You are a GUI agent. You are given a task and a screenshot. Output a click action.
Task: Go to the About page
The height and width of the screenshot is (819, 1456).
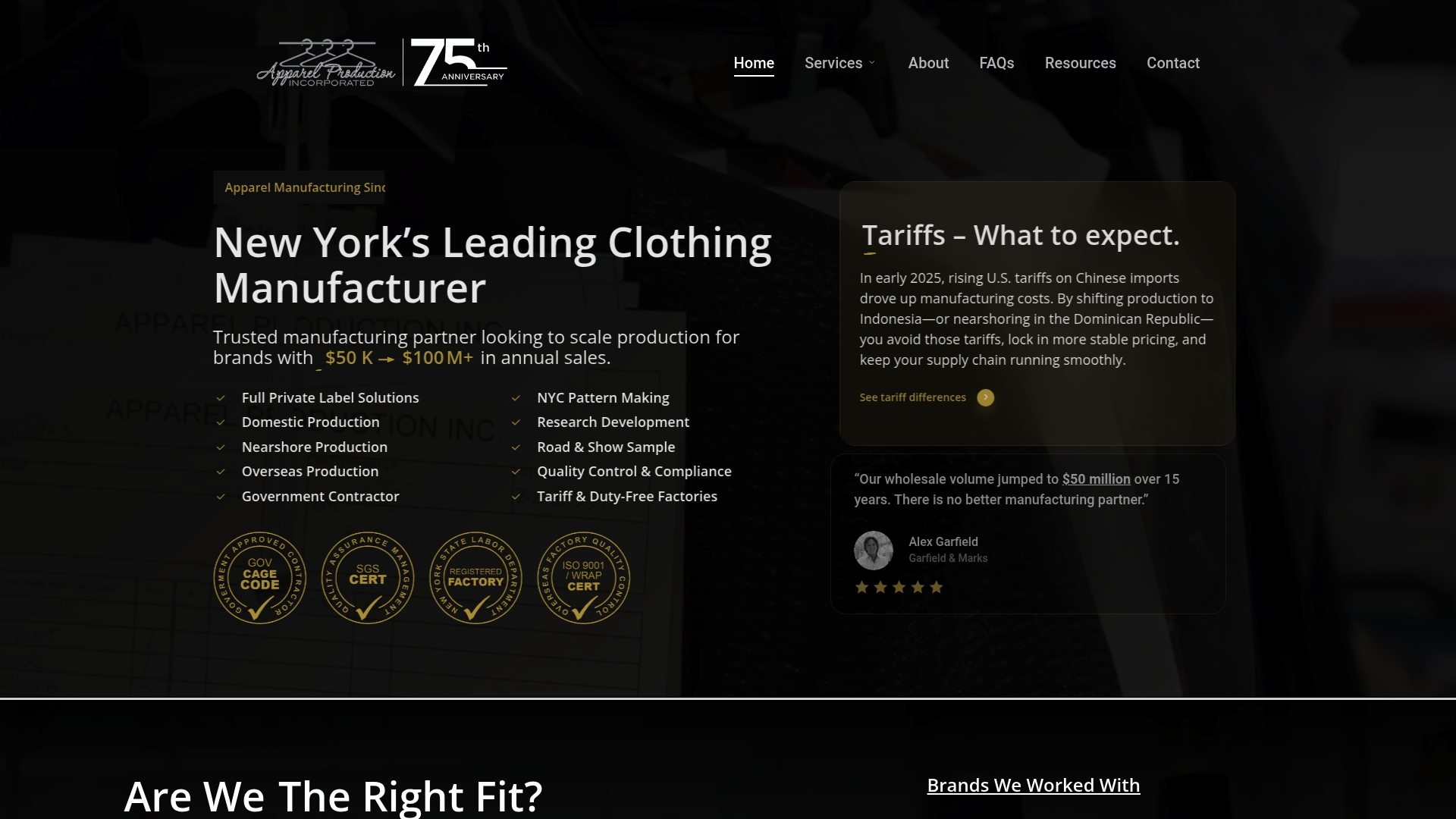928,63
